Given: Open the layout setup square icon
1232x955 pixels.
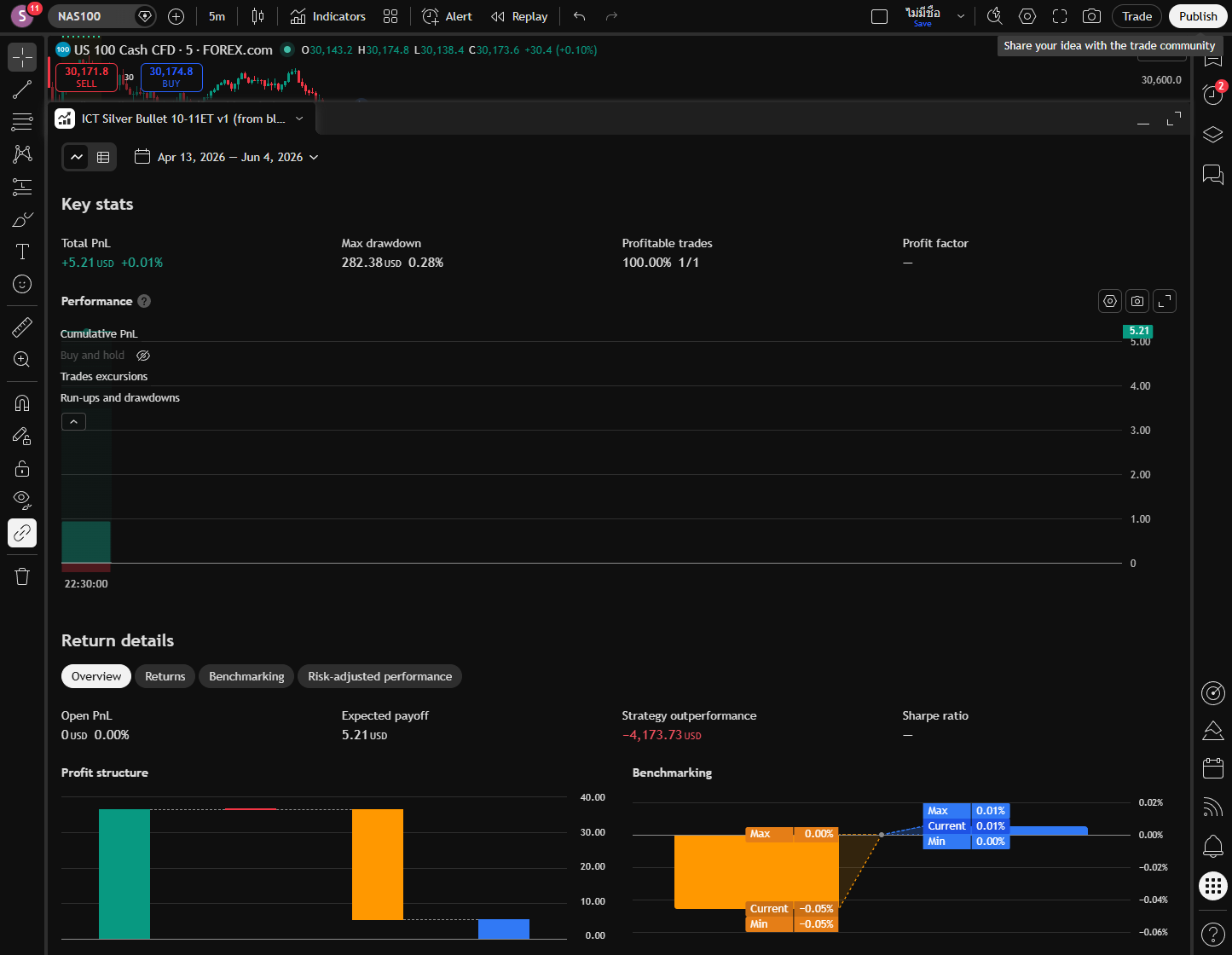Looking at the screenshot, I should [880, 16].
